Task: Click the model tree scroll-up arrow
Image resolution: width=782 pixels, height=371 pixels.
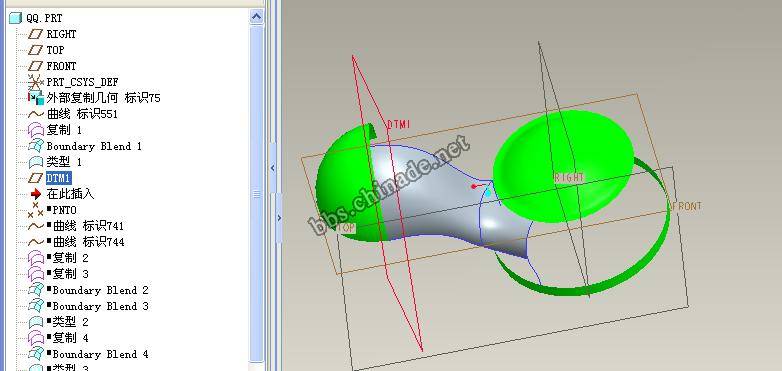Action: 256,17
